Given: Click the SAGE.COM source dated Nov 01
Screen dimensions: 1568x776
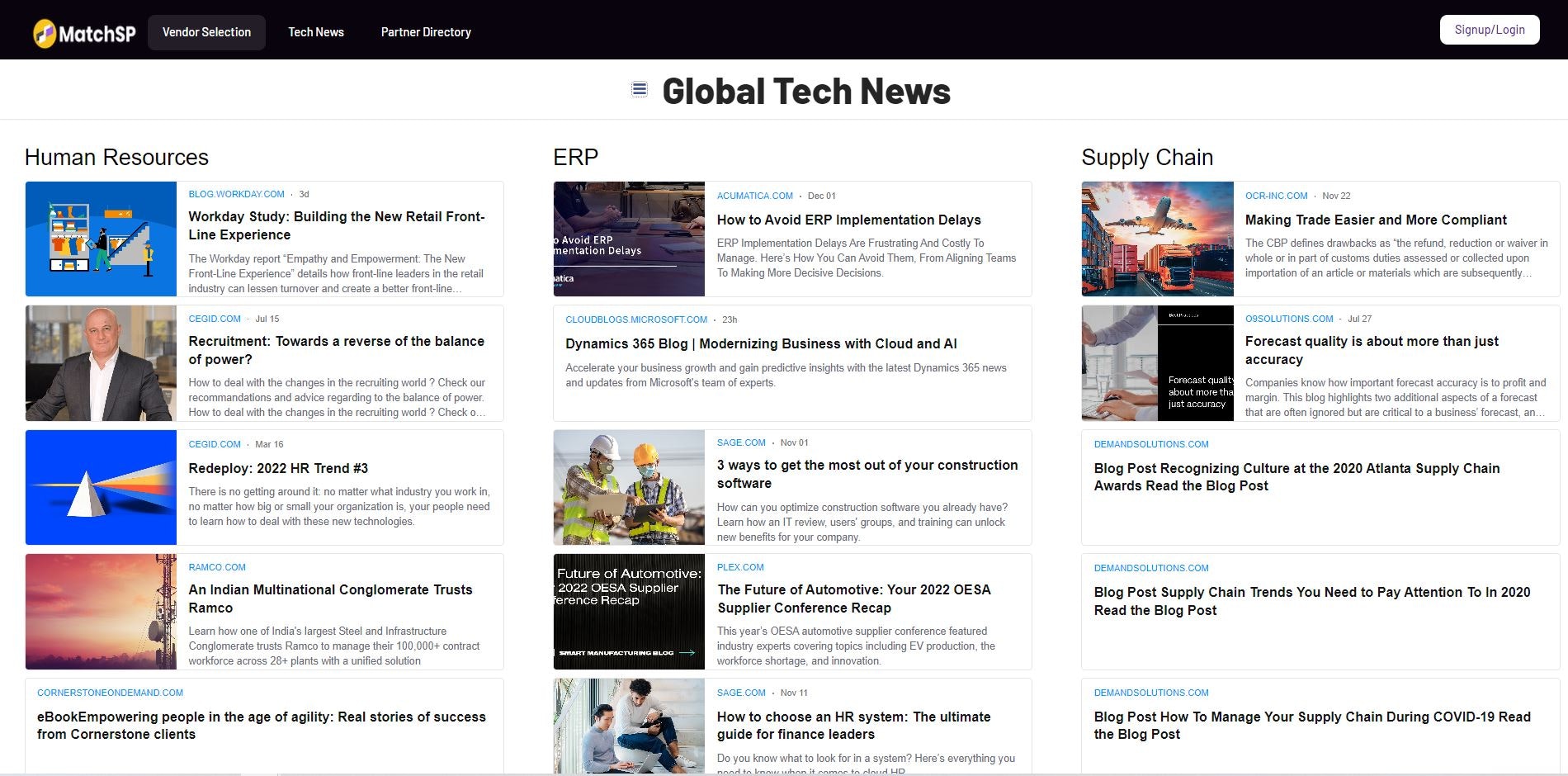Looking at the screenshot, I should coord(741,442).
